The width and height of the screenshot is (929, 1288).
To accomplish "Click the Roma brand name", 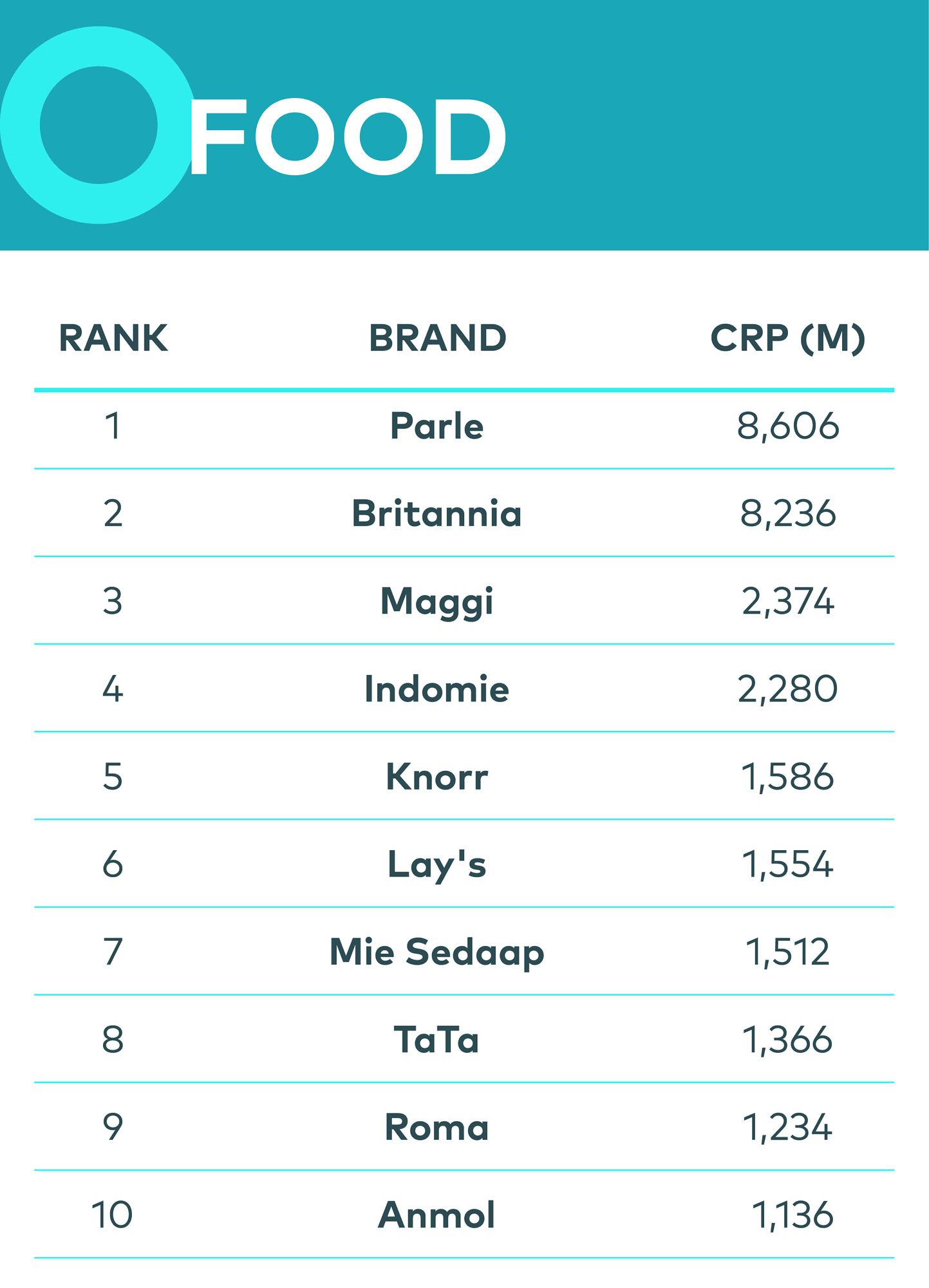I will pos(437,1128).
